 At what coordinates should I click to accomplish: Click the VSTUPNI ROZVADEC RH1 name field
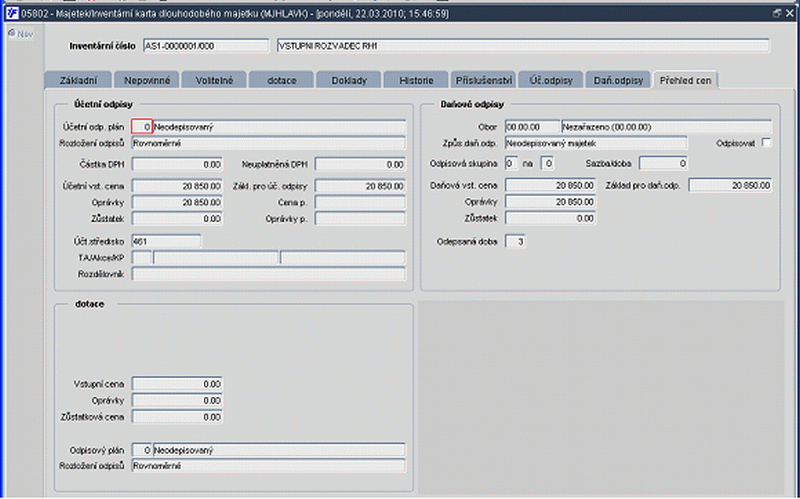click(x=523, y=46)
